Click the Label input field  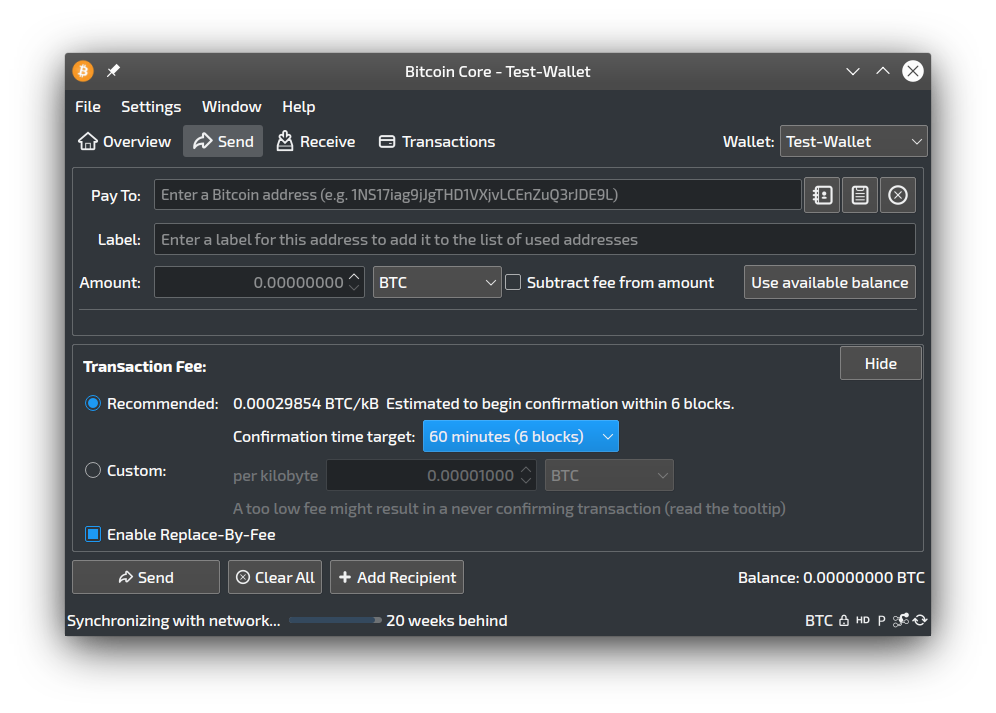coord(535,239)
